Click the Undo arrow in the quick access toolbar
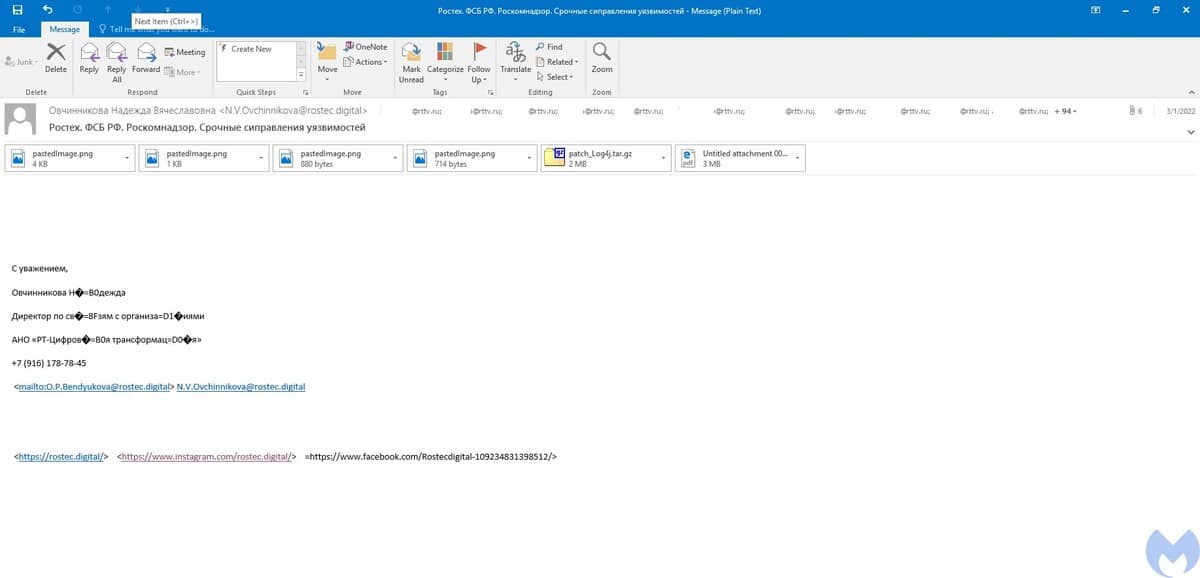 47,9
